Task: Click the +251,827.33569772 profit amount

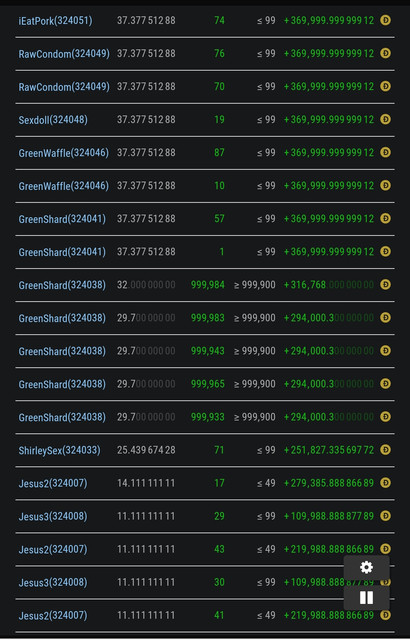Action: click(329, 450)
